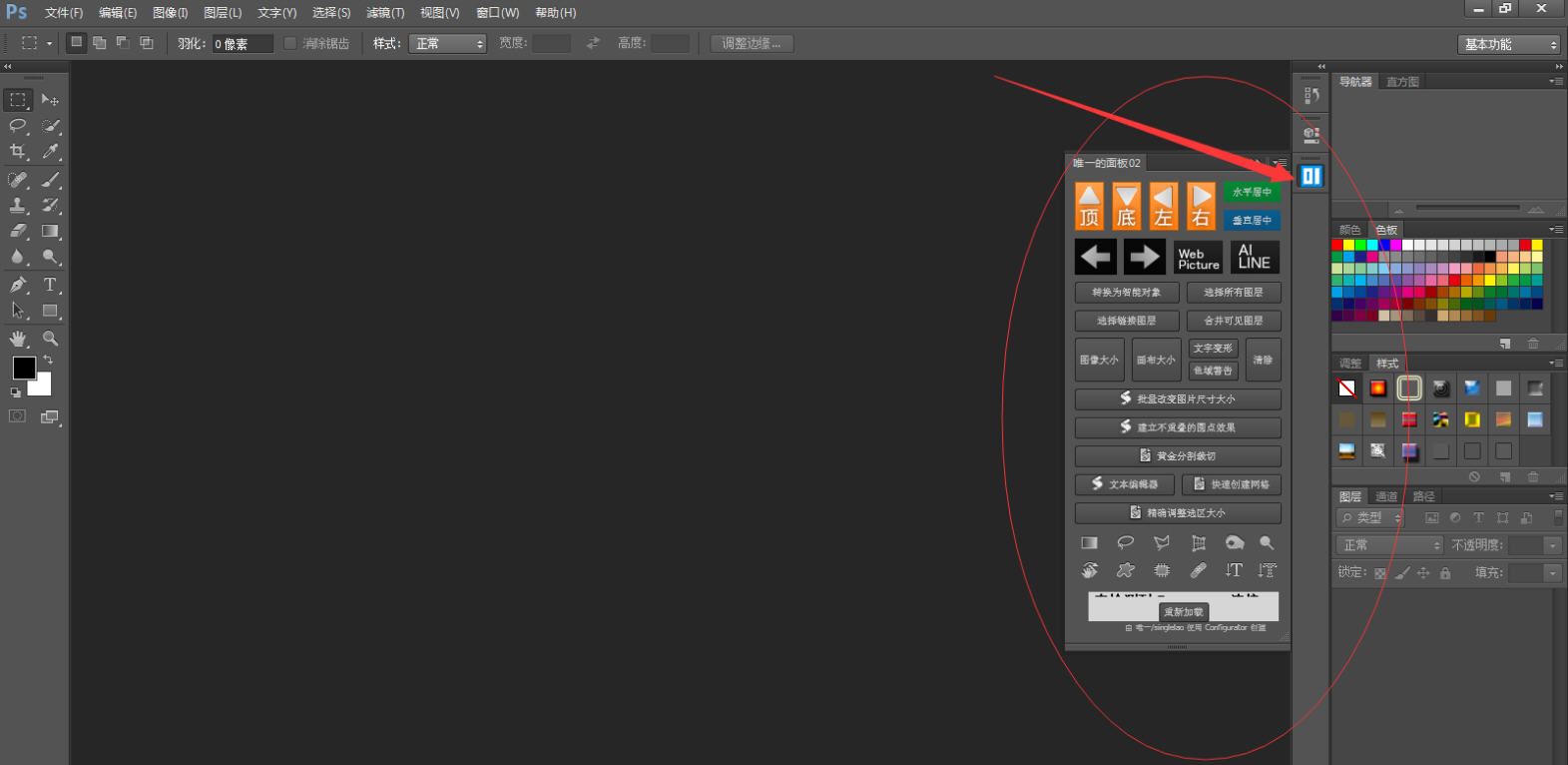Select the Crop tool
This screenshot has width=1568, height=765.
(18, 152)
